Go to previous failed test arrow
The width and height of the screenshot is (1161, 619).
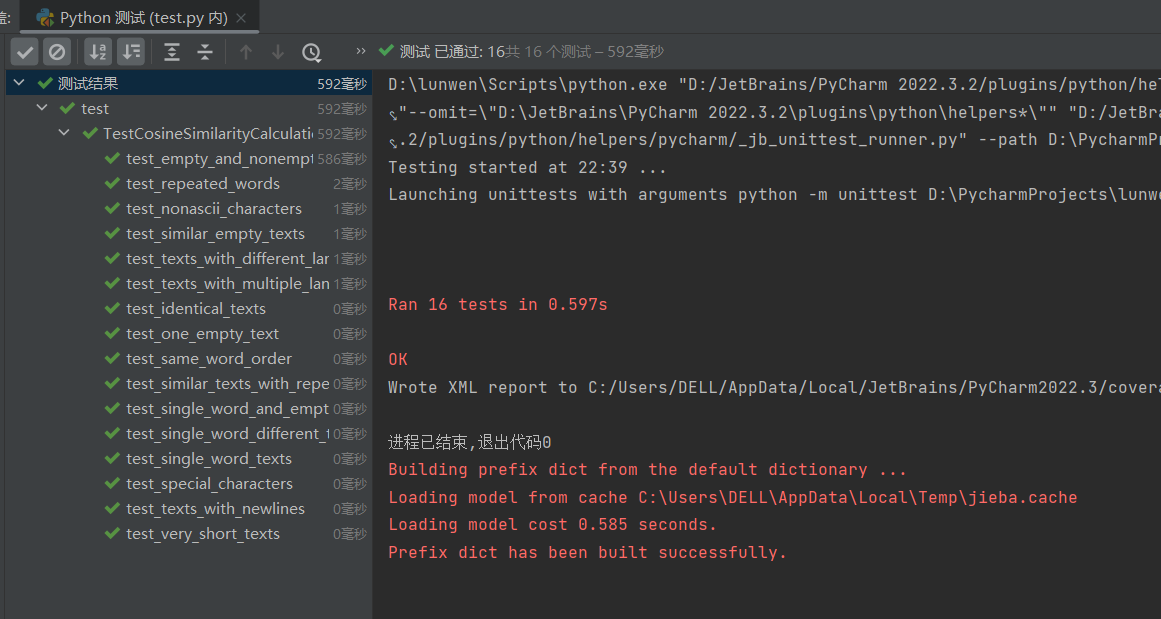click(246, 52)
